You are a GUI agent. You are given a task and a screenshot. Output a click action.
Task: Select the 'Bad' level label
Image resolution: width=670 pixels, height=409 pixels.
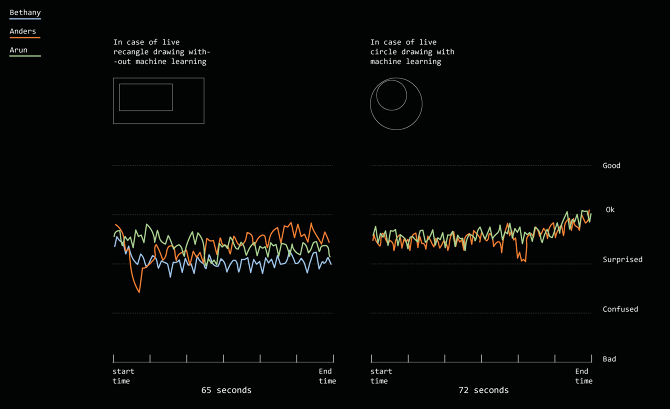click(609, 358)
